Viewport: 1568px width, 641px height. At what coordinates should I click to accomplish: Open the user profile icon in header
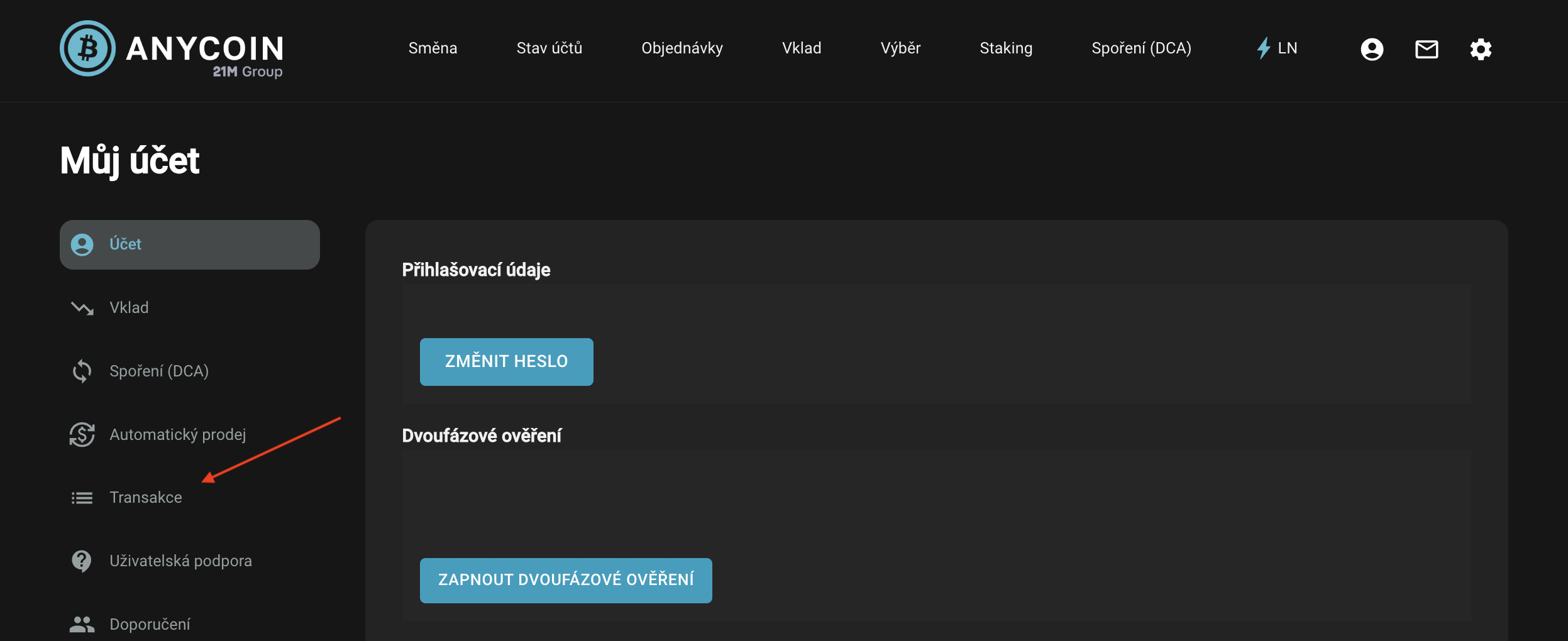(1371, 49)
